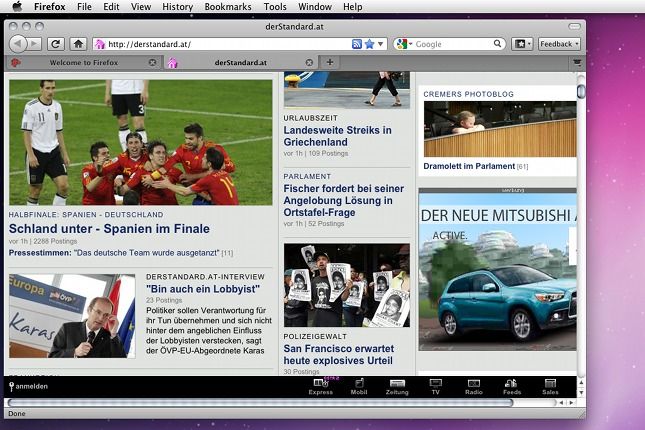
Task: Switch to the Welcome to Firefox tab
Action: [x=84, y=63]
